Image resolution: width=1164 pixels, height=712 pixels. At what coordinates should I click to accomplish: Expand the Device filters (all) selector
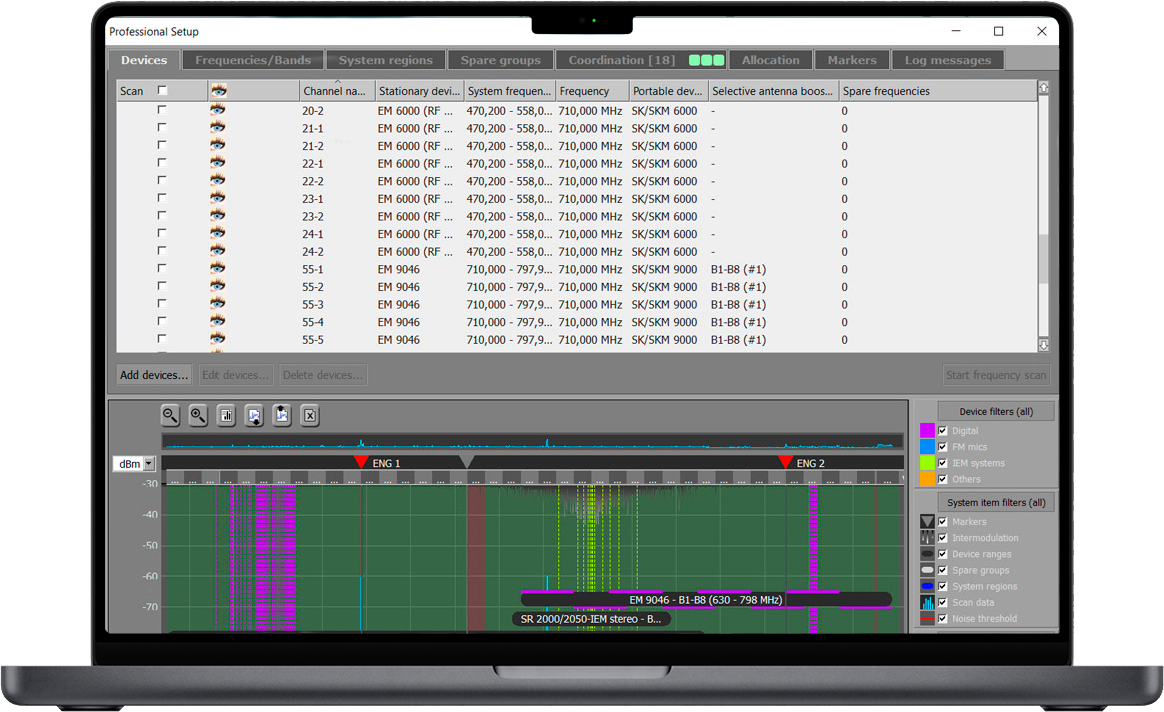pos(995,412)
